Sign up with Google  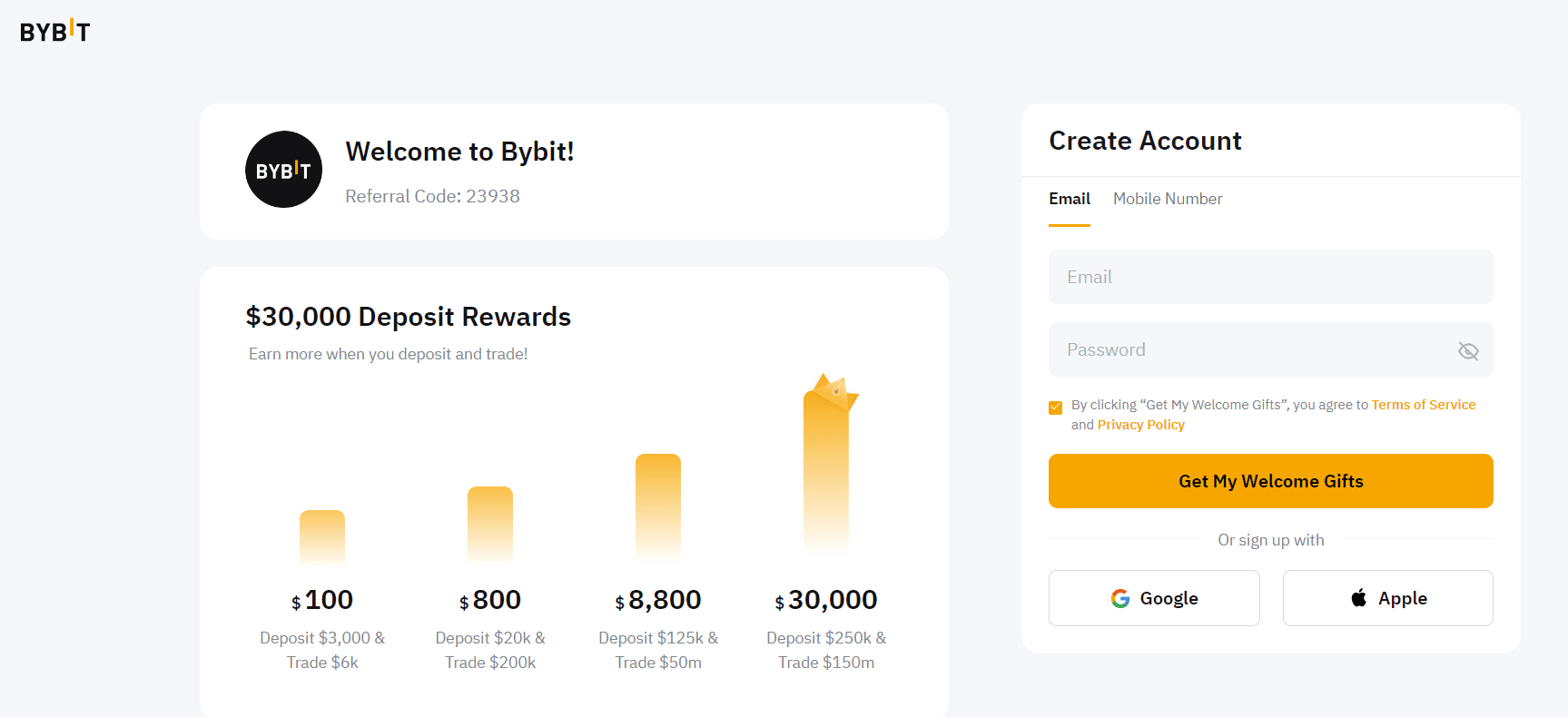(1154, 598)
